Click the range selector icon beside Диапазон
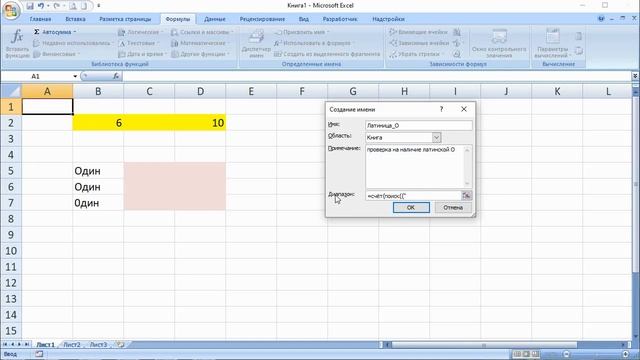 coord(467,196)
